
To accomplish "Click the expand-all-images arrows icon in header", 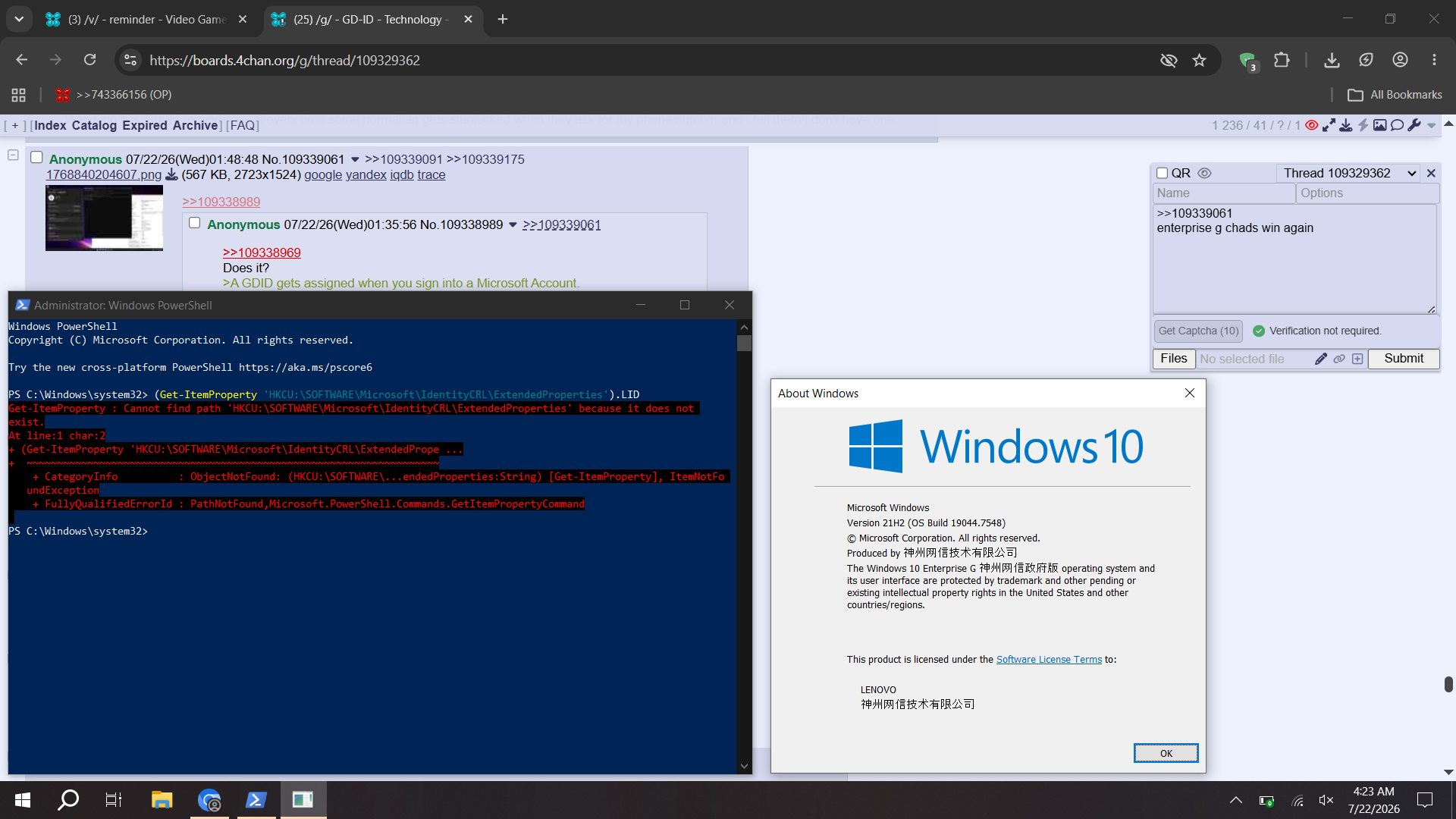I will coord(1329,125).
